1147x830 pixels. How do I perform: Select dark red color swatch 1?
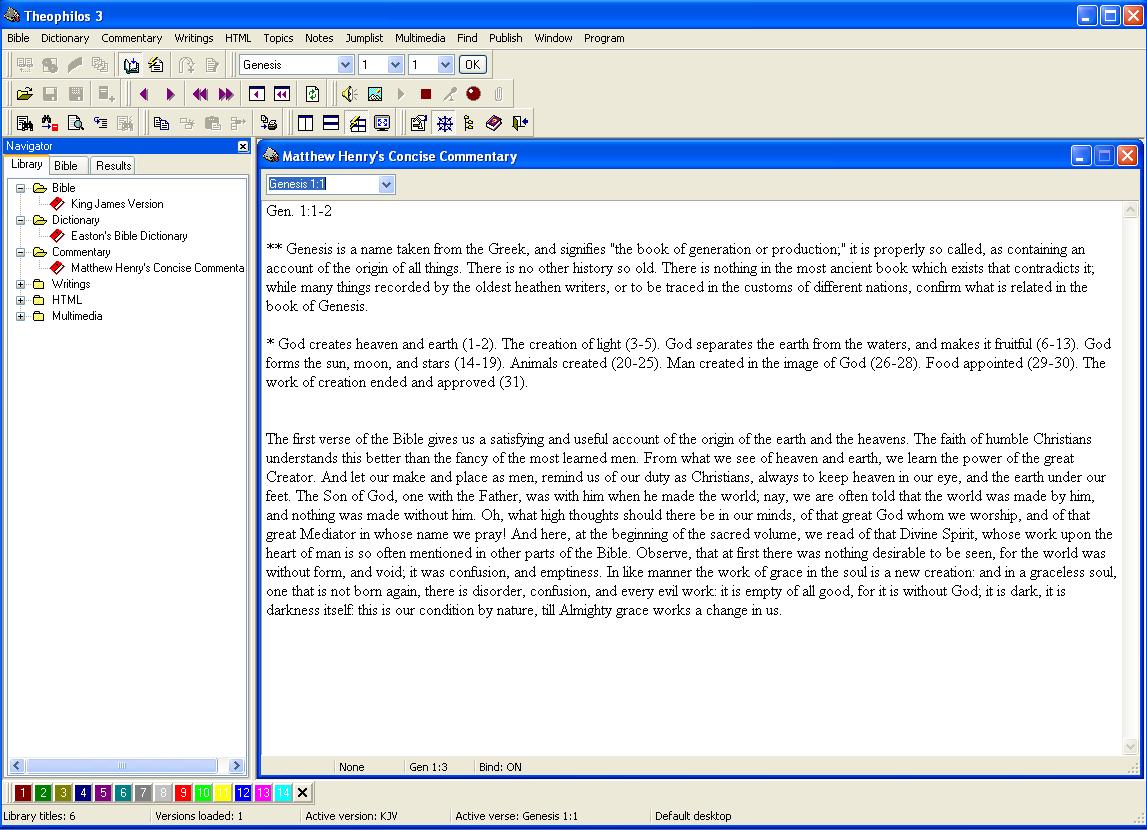coord(23,792)
